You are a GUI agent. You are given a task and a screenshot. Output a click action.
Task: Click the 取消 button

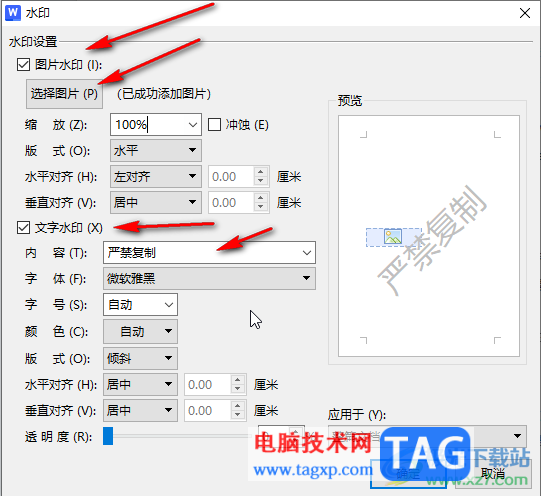tap(493, 474)
